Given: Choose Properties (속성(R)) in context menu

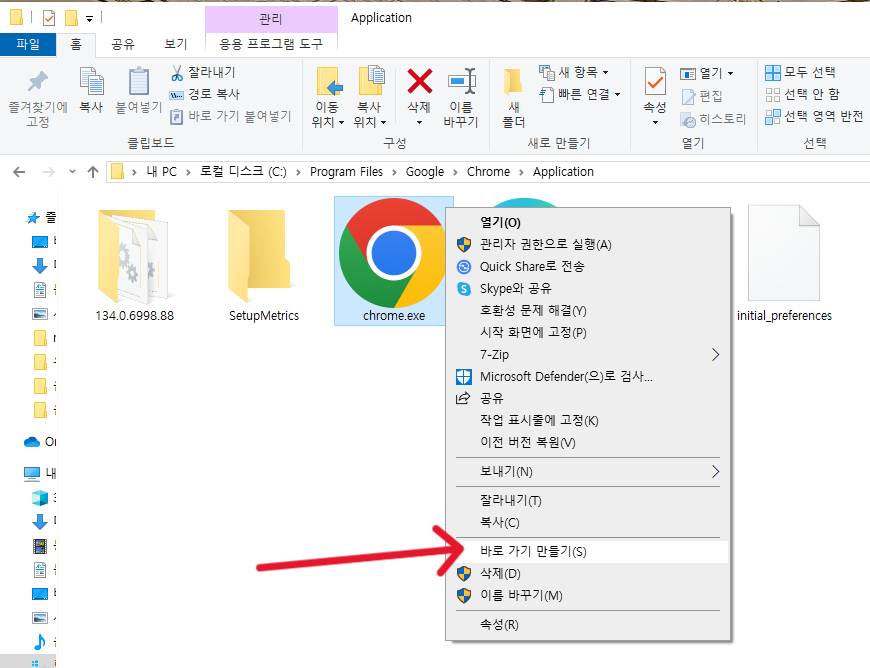Looking at the screenshot, I should (588, 625).
